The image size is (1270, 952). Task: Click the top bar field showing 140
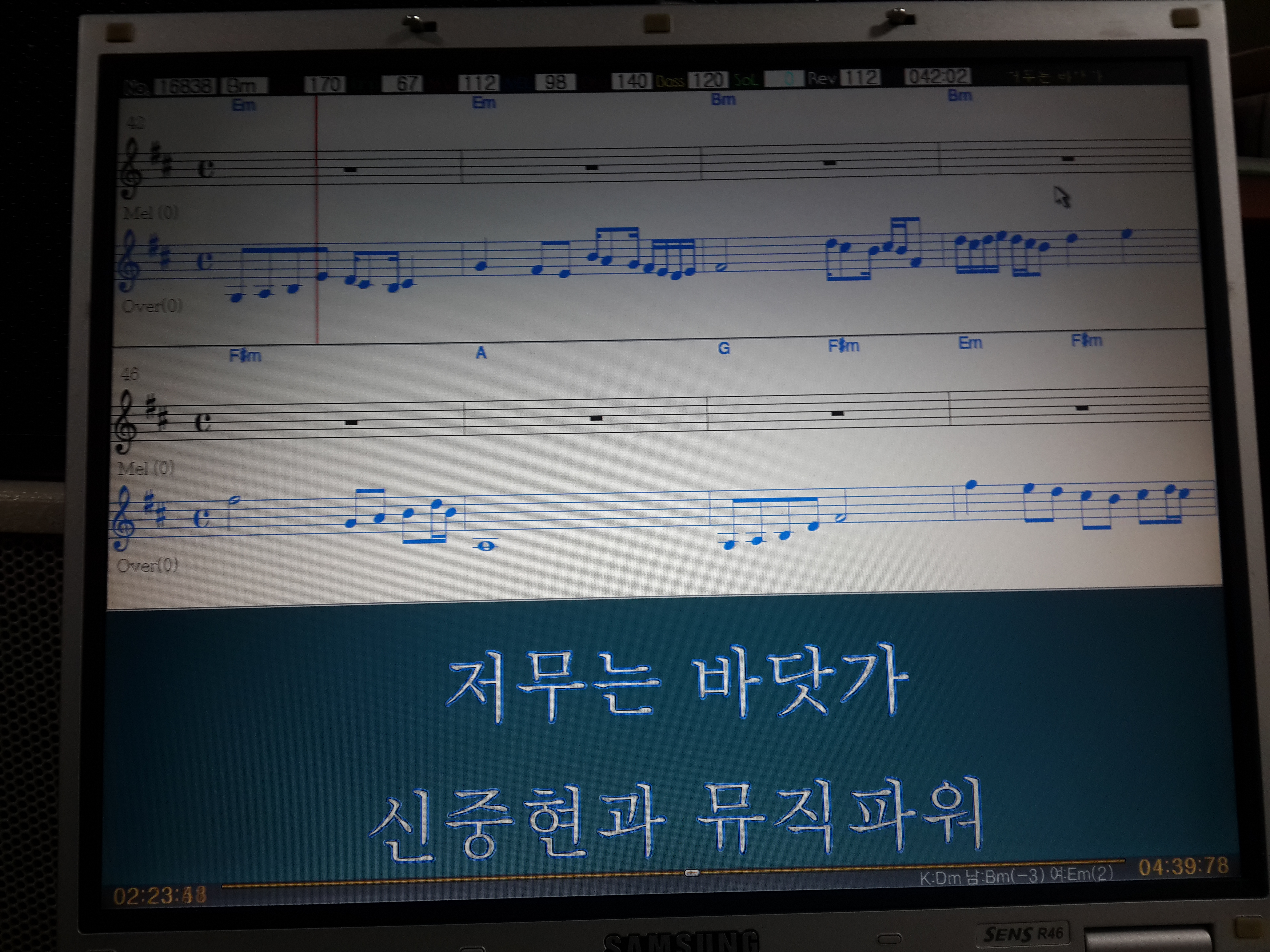click(632, 80)
